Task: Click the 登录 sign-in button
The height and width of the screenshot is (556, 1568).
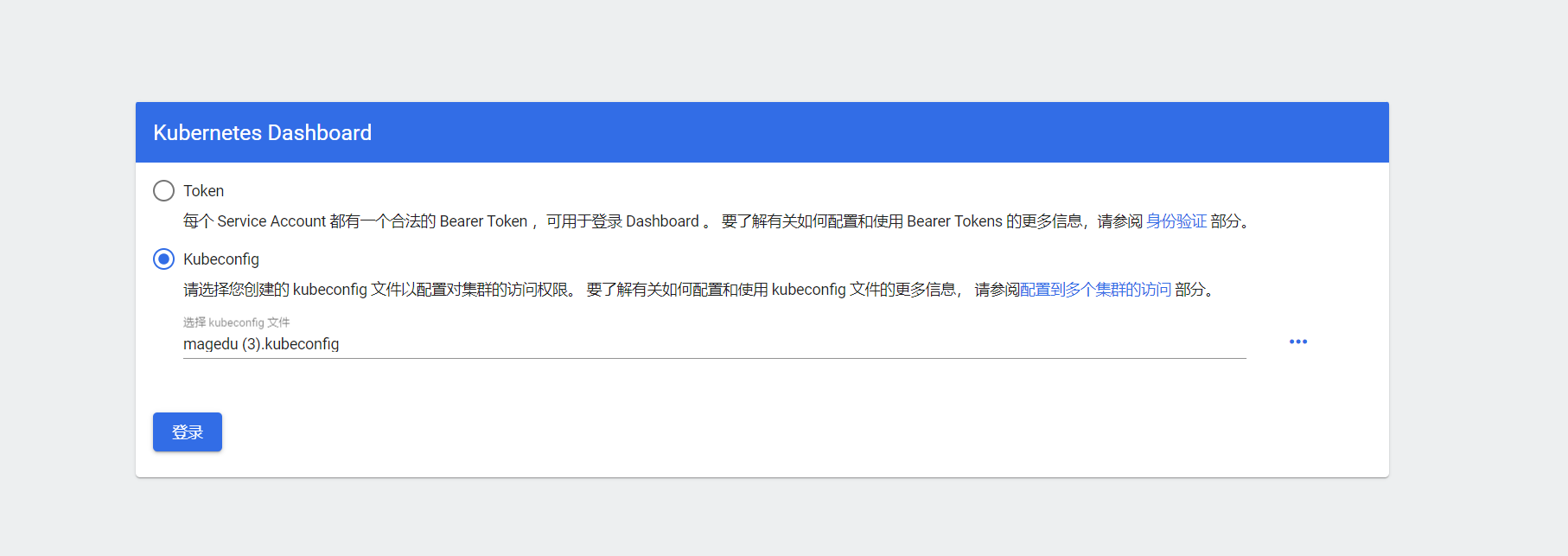Action: (x=188, y=432)
